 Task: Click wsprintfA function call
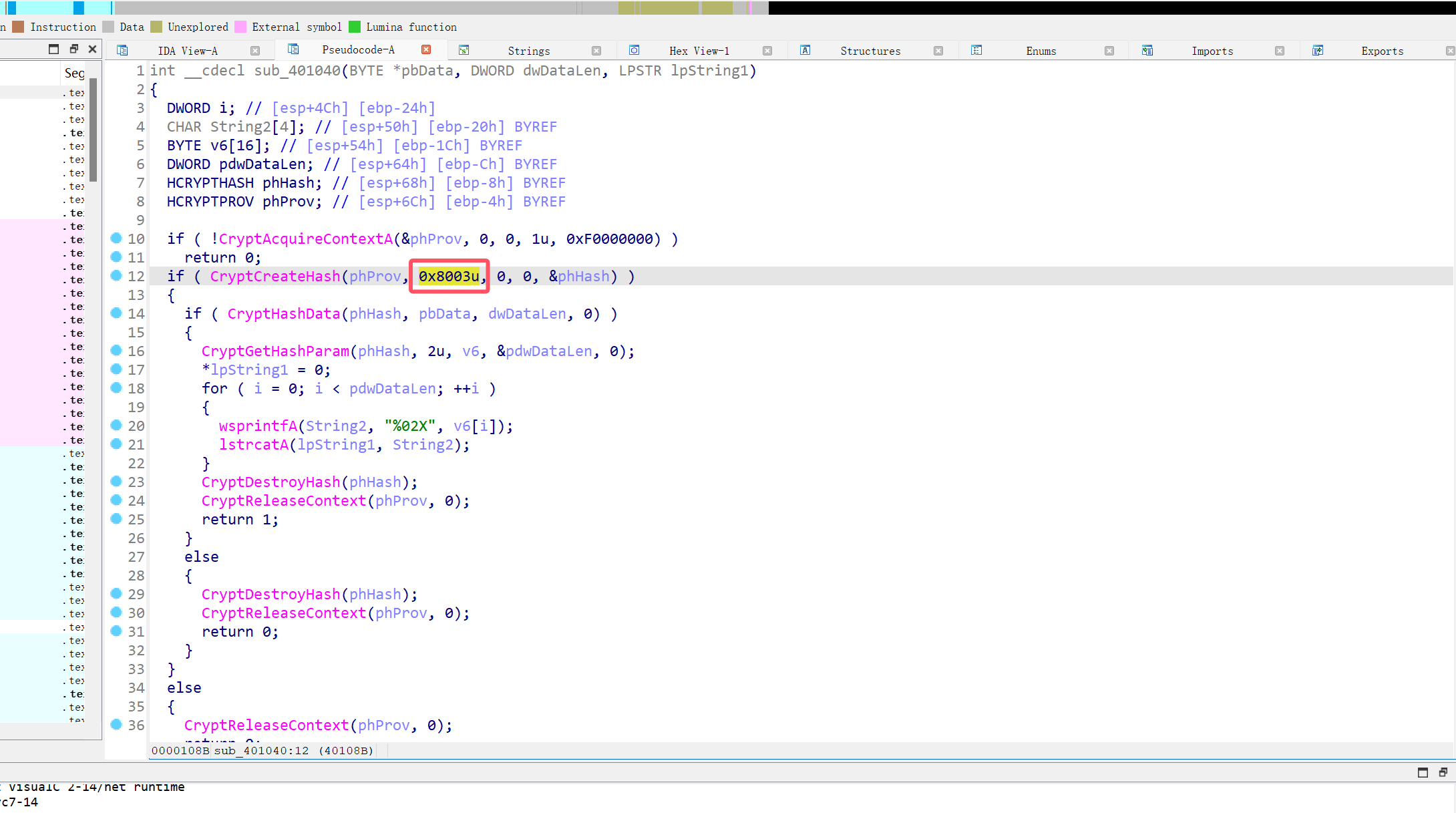click(258, 426)
